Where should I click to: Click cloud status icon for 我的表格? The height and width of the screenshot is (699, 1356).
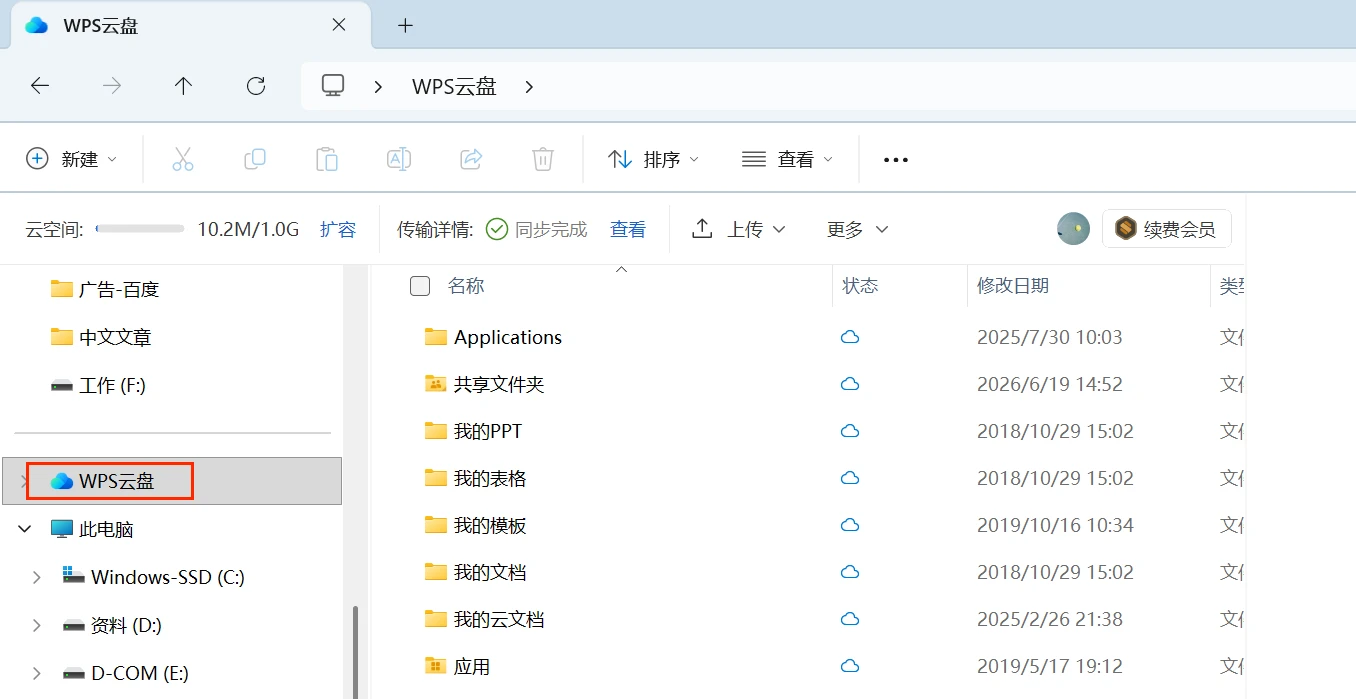pos(850,479)
